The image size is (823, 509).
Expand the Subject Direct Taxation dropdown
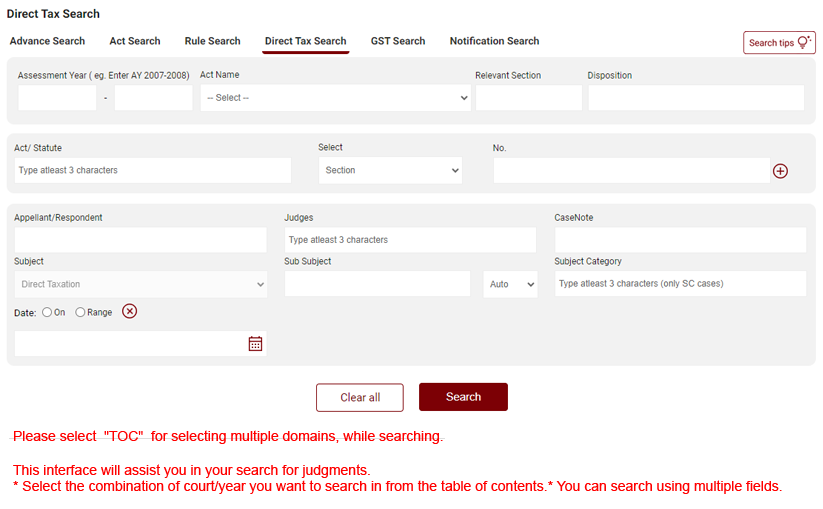(141, 285)
